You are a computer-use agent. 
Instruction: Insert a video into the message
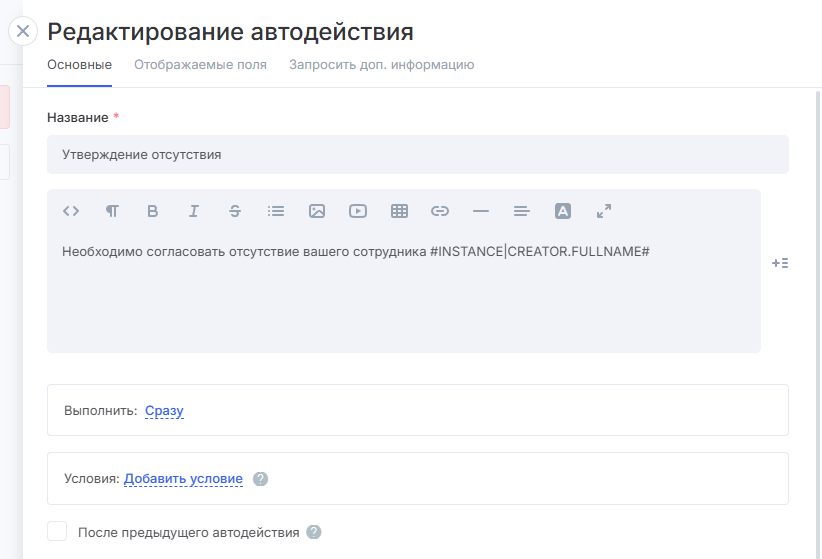coord(358,211)
